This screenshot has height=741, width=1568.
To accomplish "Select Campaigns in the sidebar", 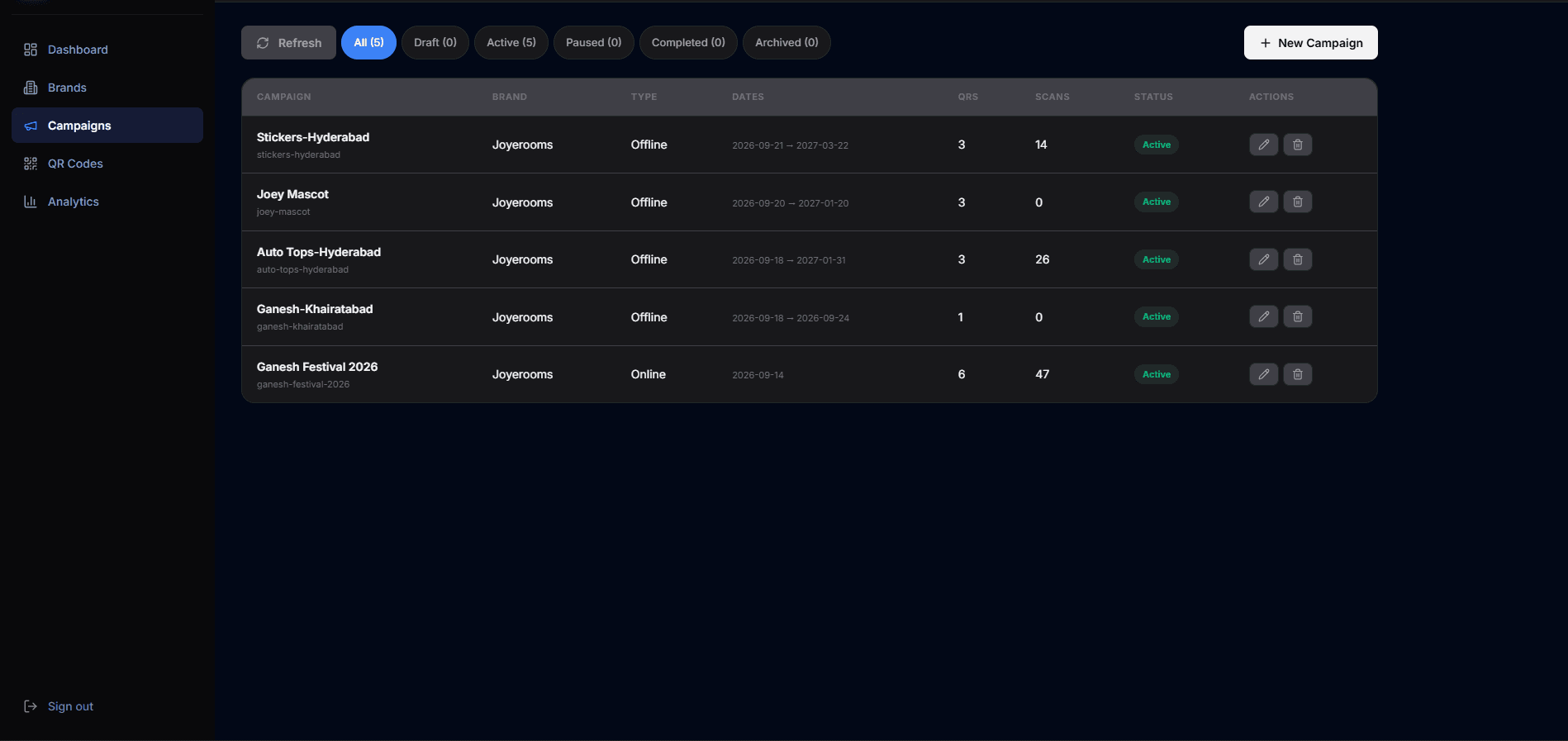I will click(x=107, y=126).
